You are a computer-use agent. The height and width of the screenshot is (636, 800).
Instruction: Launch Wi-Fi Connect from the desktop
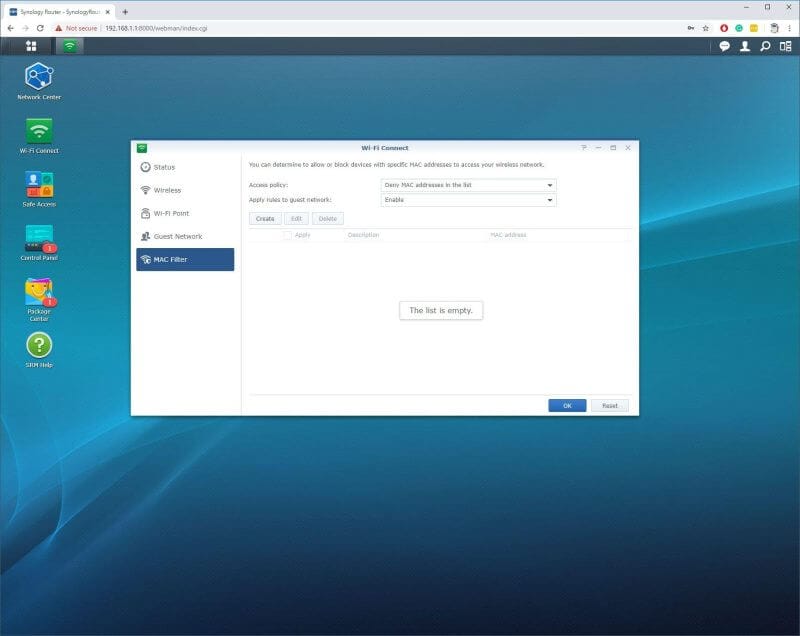click(x=39, y=131)
